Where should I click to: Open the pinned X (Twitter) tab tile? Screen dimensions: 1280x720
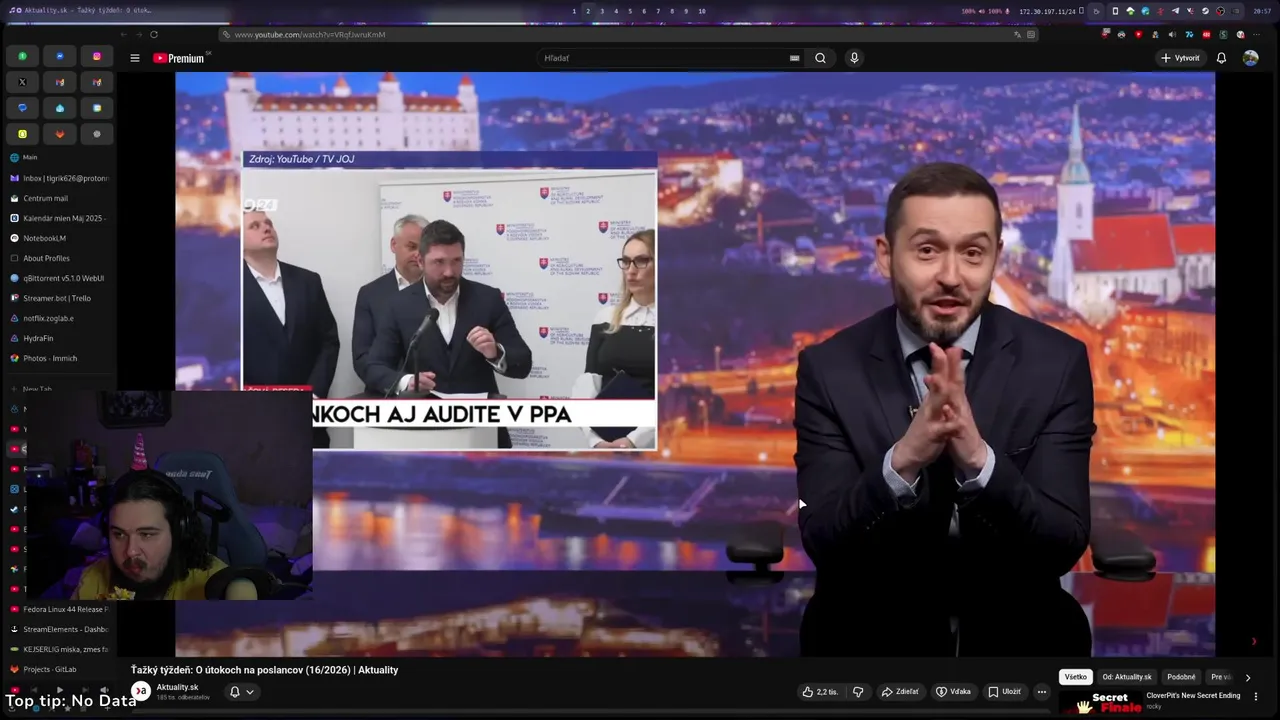(22, 82)
